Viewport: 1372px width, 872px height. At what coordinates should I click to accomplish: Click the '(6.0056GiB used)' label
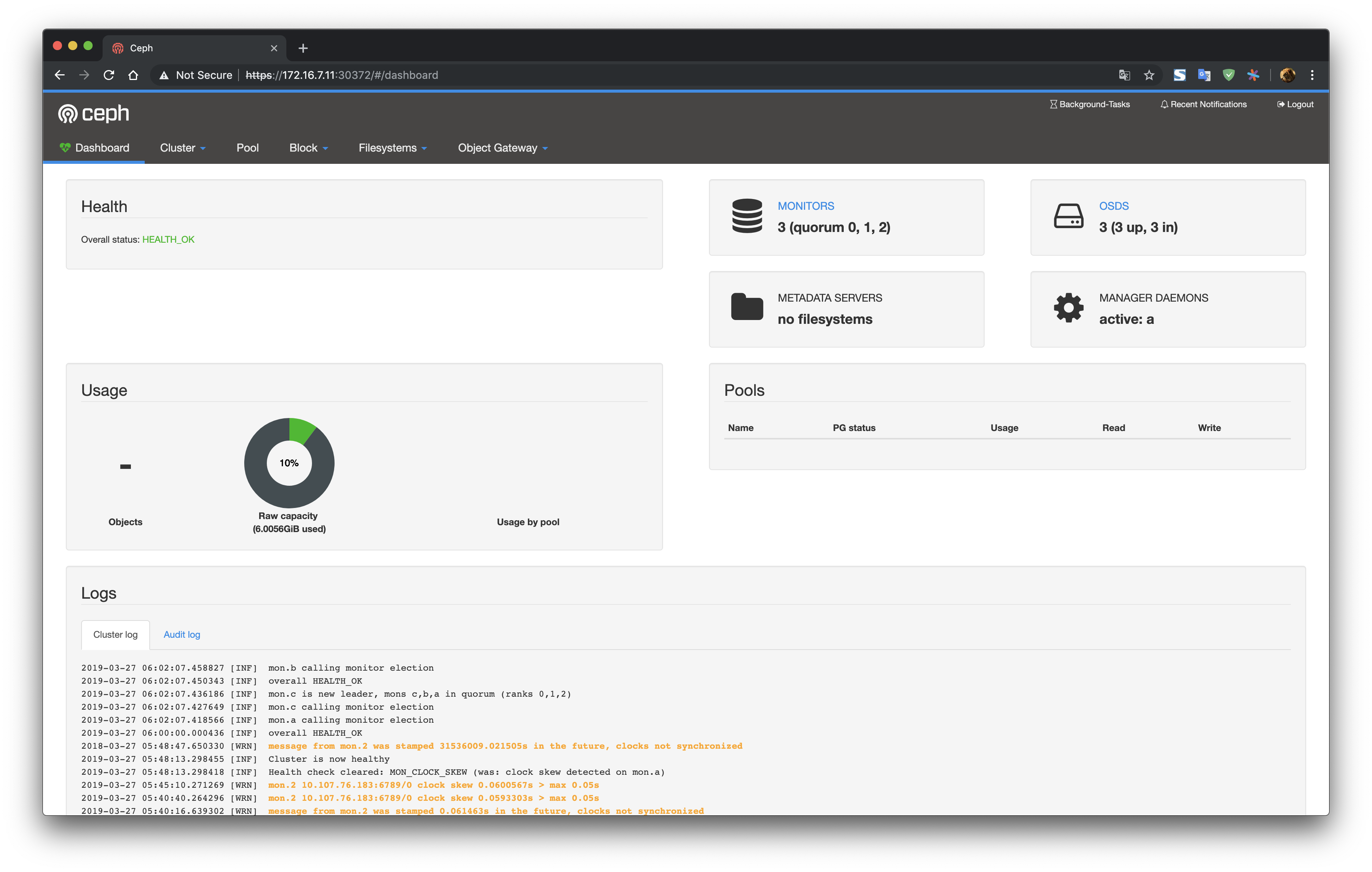(289, 529)
